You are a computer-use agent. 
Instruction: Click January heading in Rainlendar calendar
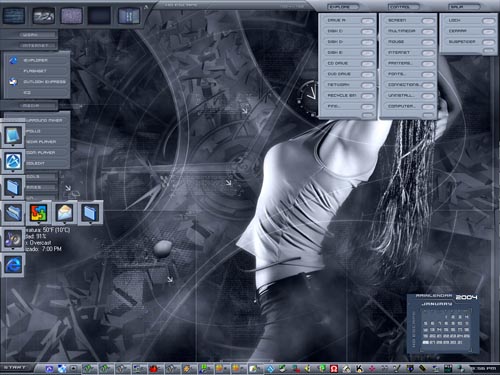(437, 304)
